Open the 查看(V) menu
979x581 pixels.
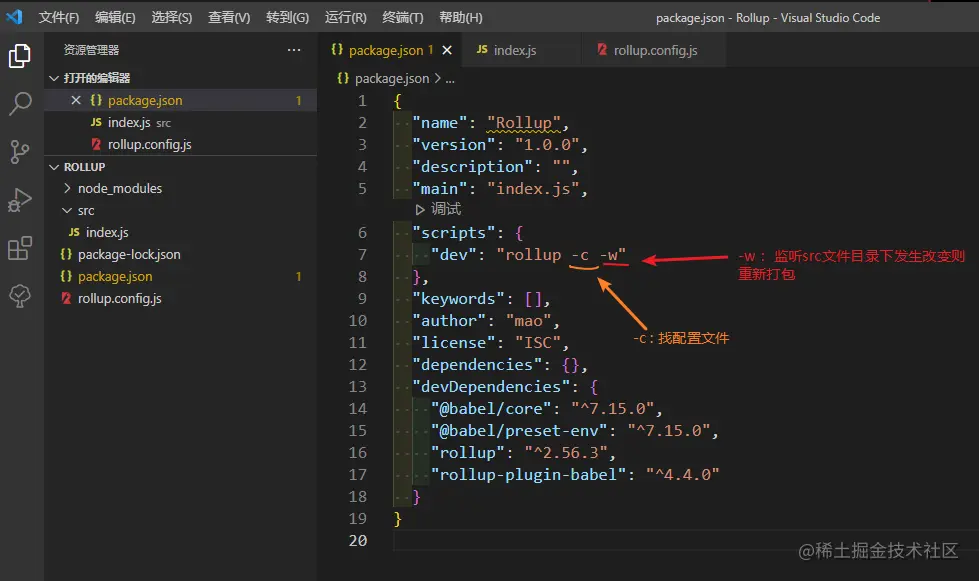click(x=229, y=17)
